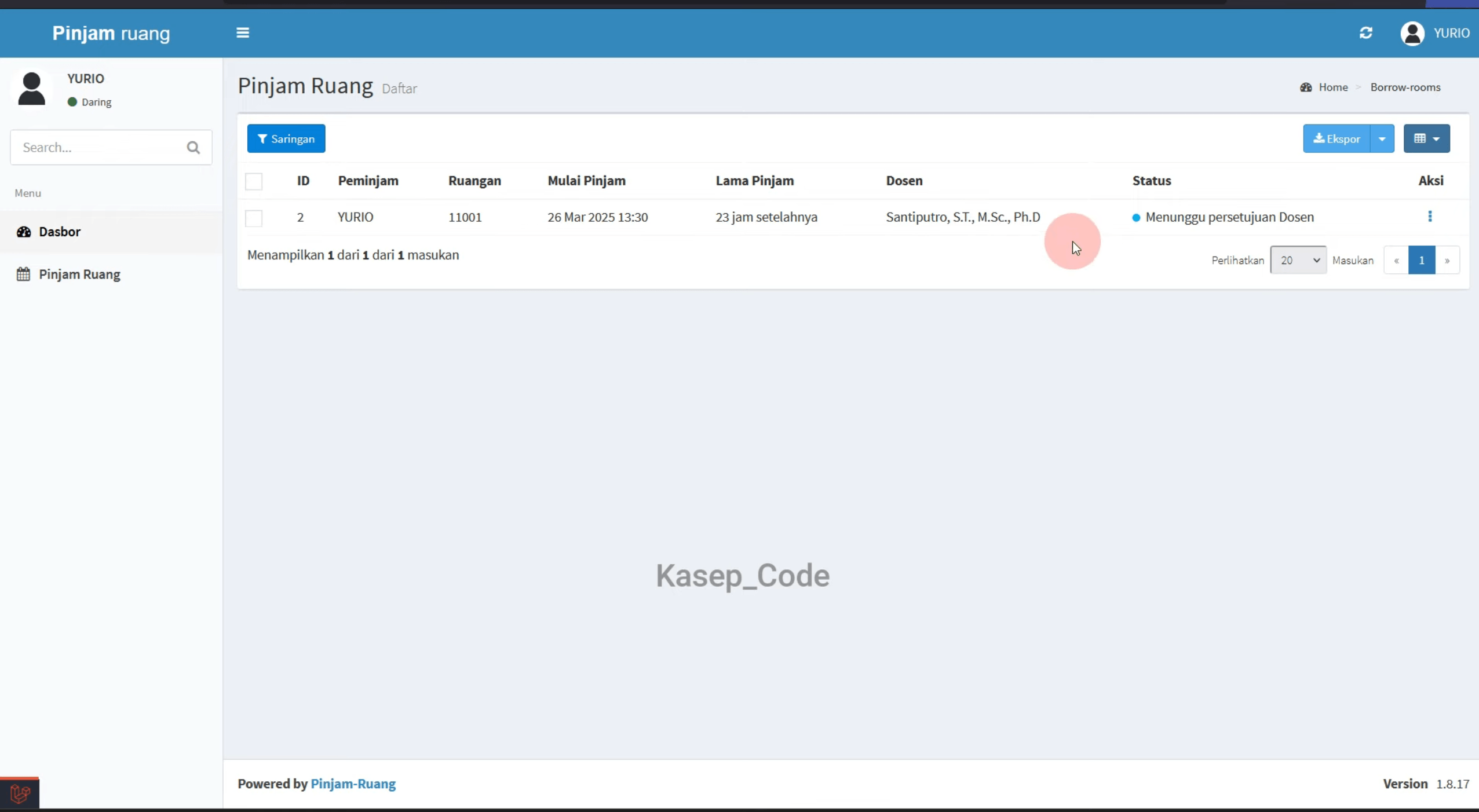Click the date cell 26 Mar 2025 13:30
Viewport: 1479px width, 812px height.
click(x=597, y=217)
